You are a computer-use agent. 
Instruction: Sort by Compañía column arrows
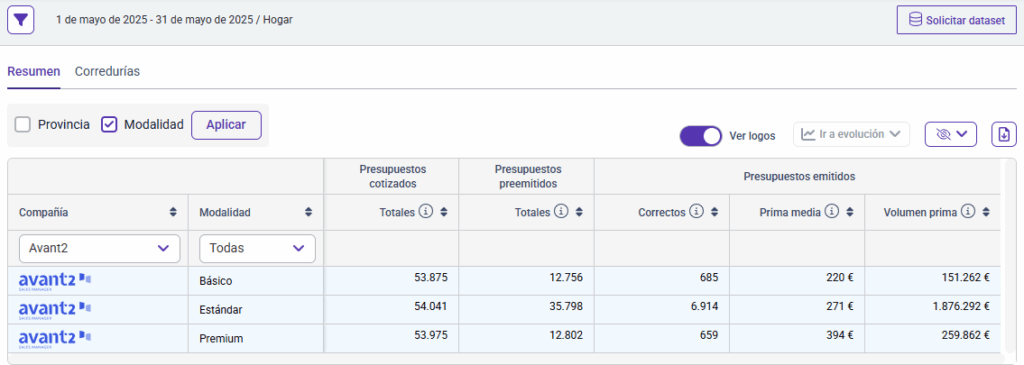point(173,212)
